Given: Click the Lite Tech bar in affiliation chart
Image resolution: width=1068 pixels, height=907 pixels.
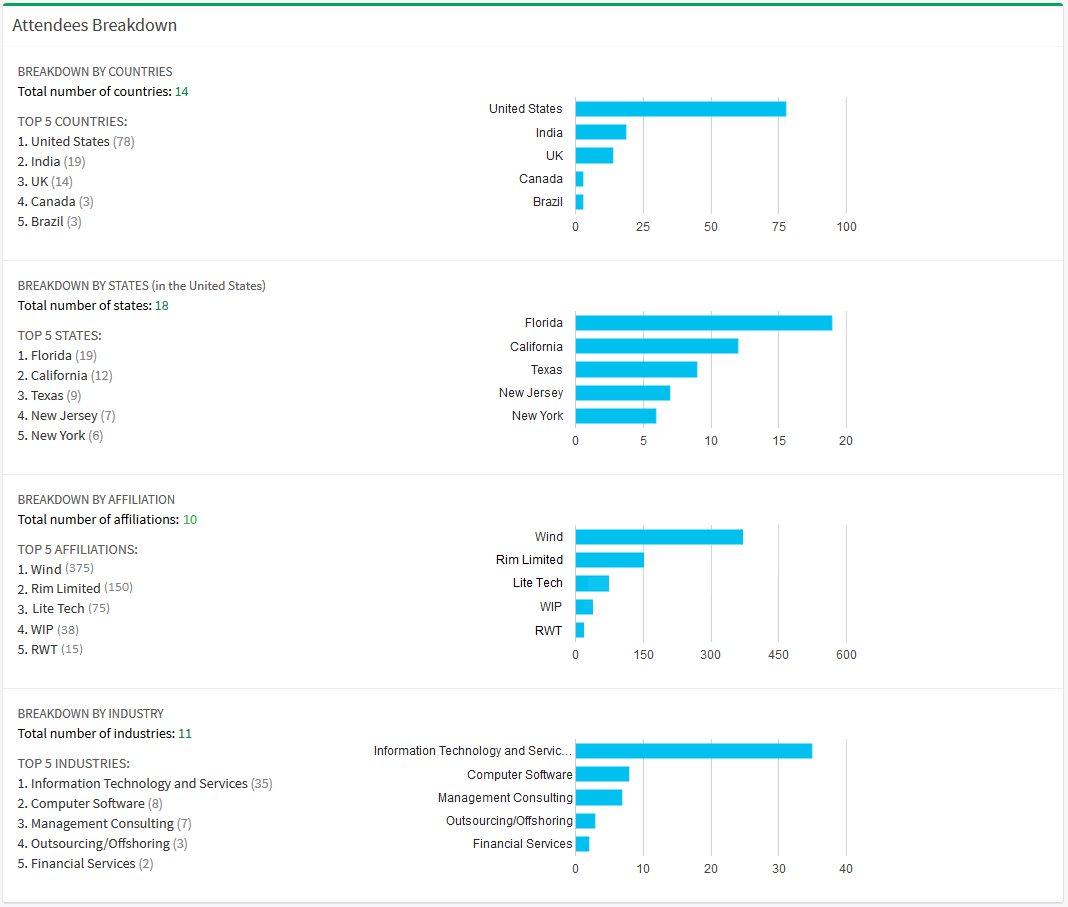Looking at the screenshot, I should click(592, 583).
